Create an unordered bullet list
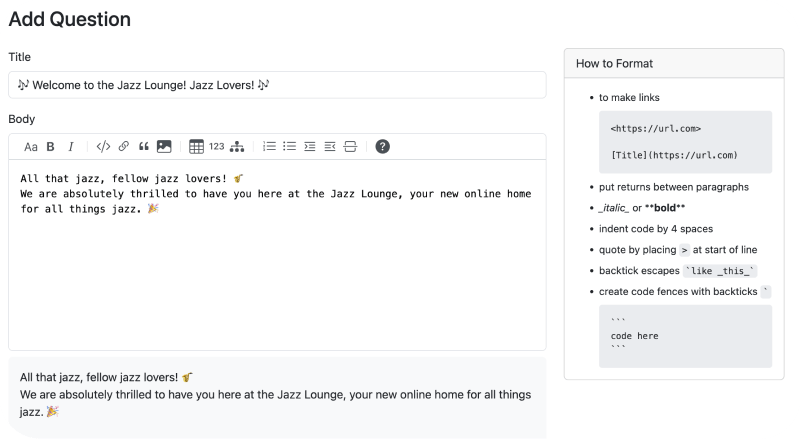Image resolution: width=800 pixels, height=439 pixels. [289, 146]
